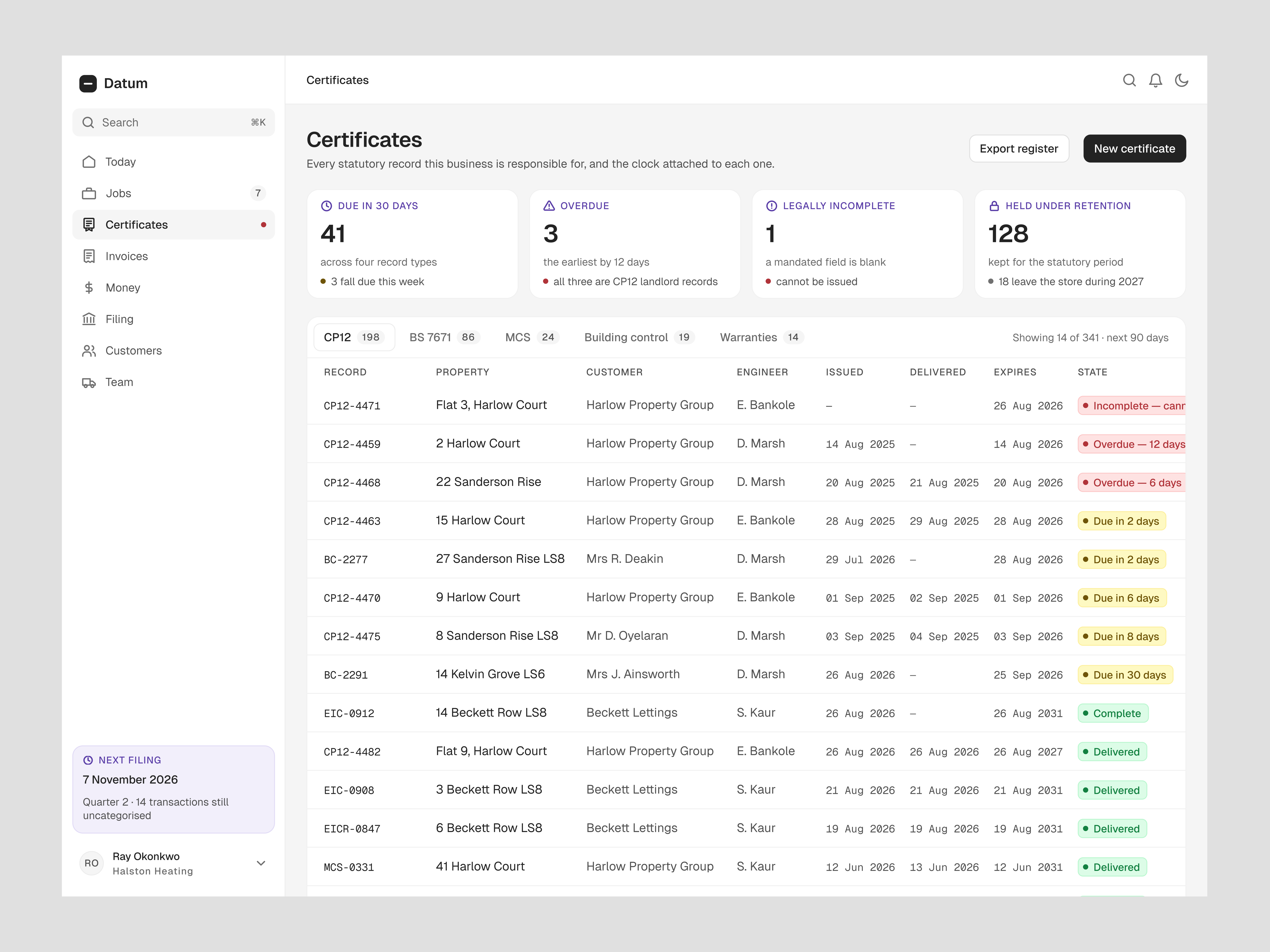Viewport: 1270px width, 952px height.
Task: Click the Due in 6 days badge
Action: tap(1122, 598)
